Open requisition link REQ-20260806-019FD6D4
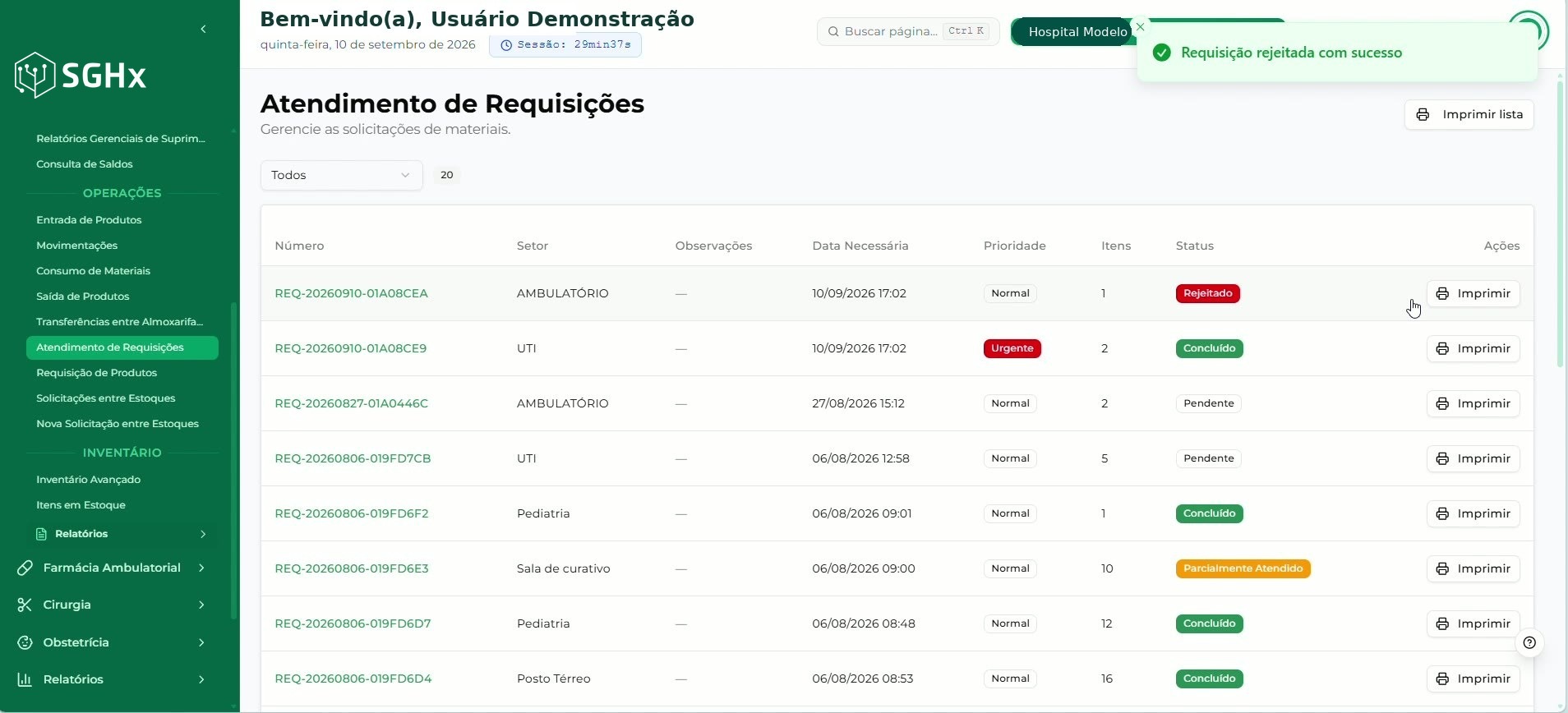 [353, 678]
